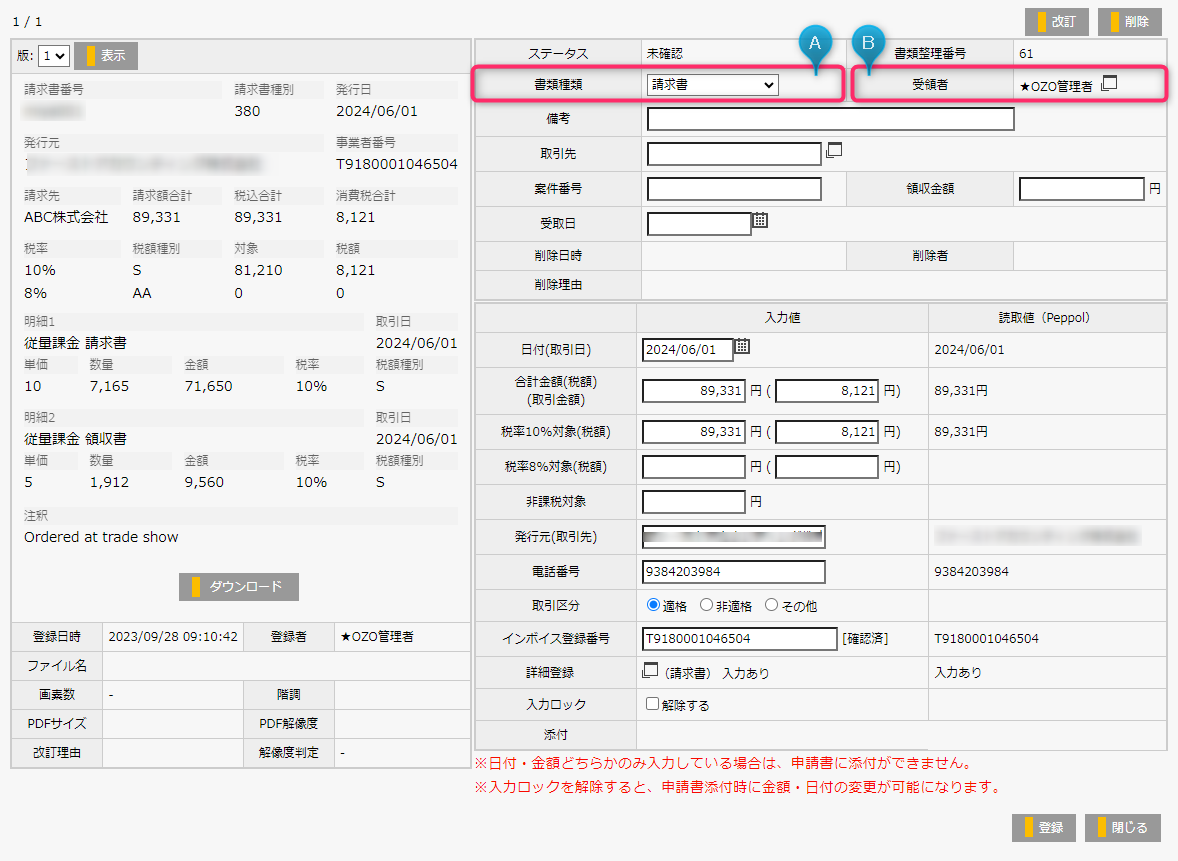Click the blue marker A callout
Screen dimensions: 1178x861
815,43
